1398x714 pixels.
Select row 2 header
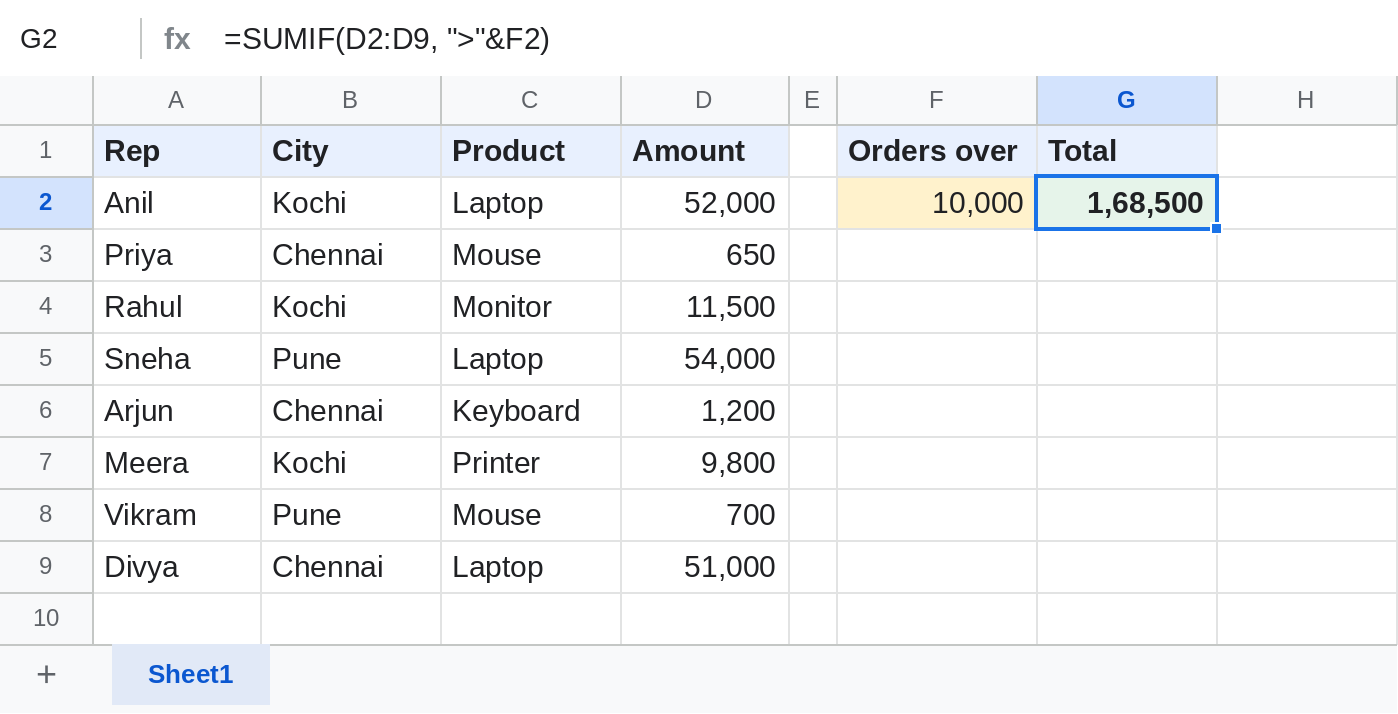pos(46,203)
